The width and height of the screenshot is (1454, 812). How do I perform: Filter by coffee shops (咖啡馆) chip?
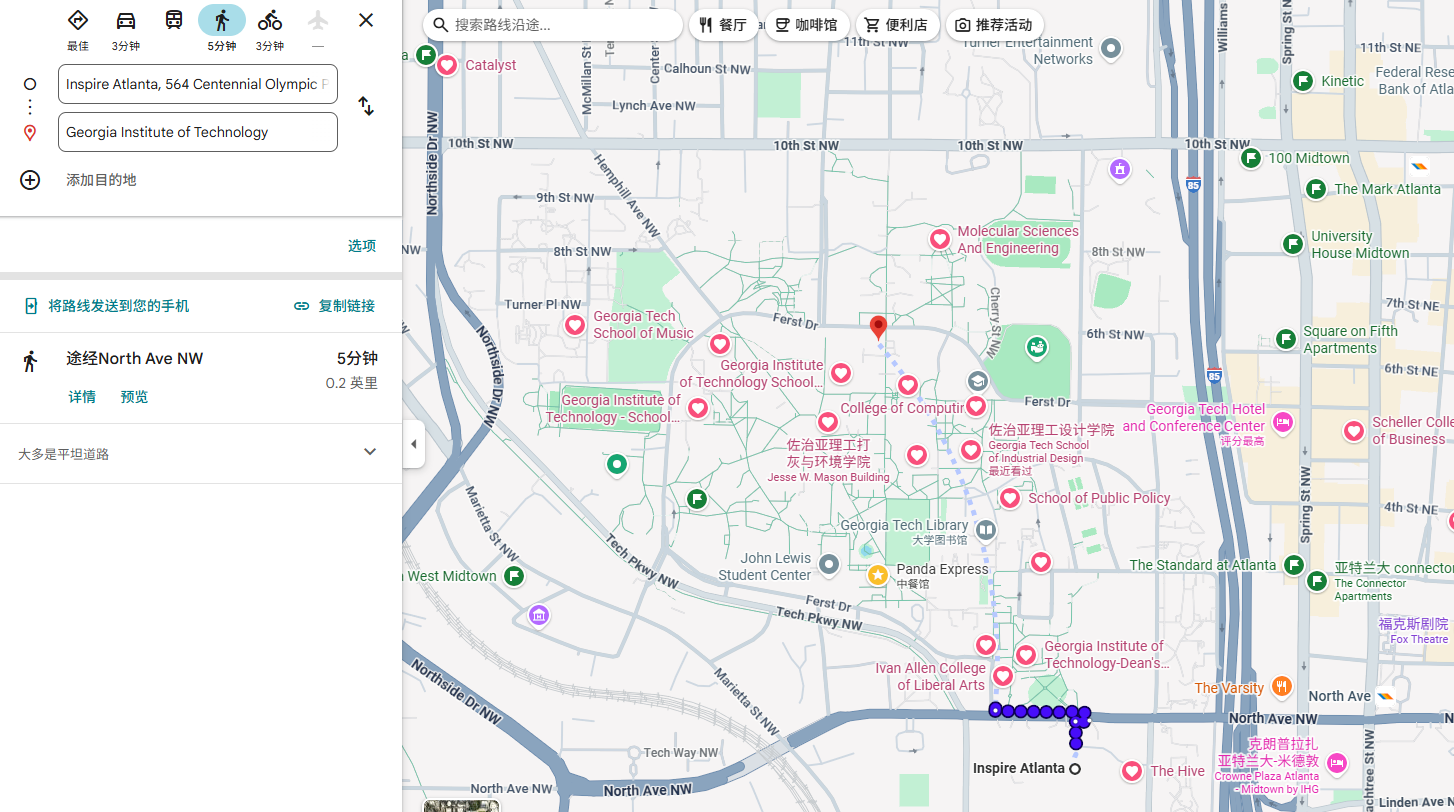(806, 25)
